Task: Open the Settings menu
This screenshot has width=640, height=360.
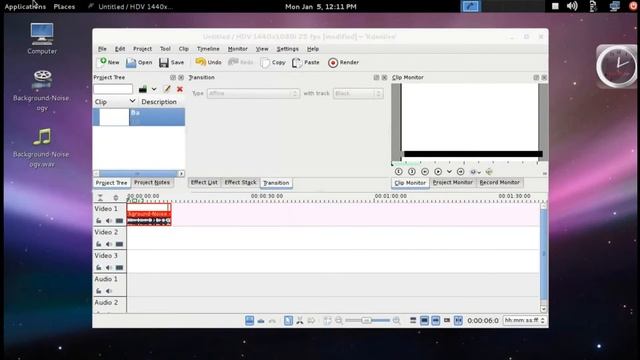Action: [x=287, y=49]
